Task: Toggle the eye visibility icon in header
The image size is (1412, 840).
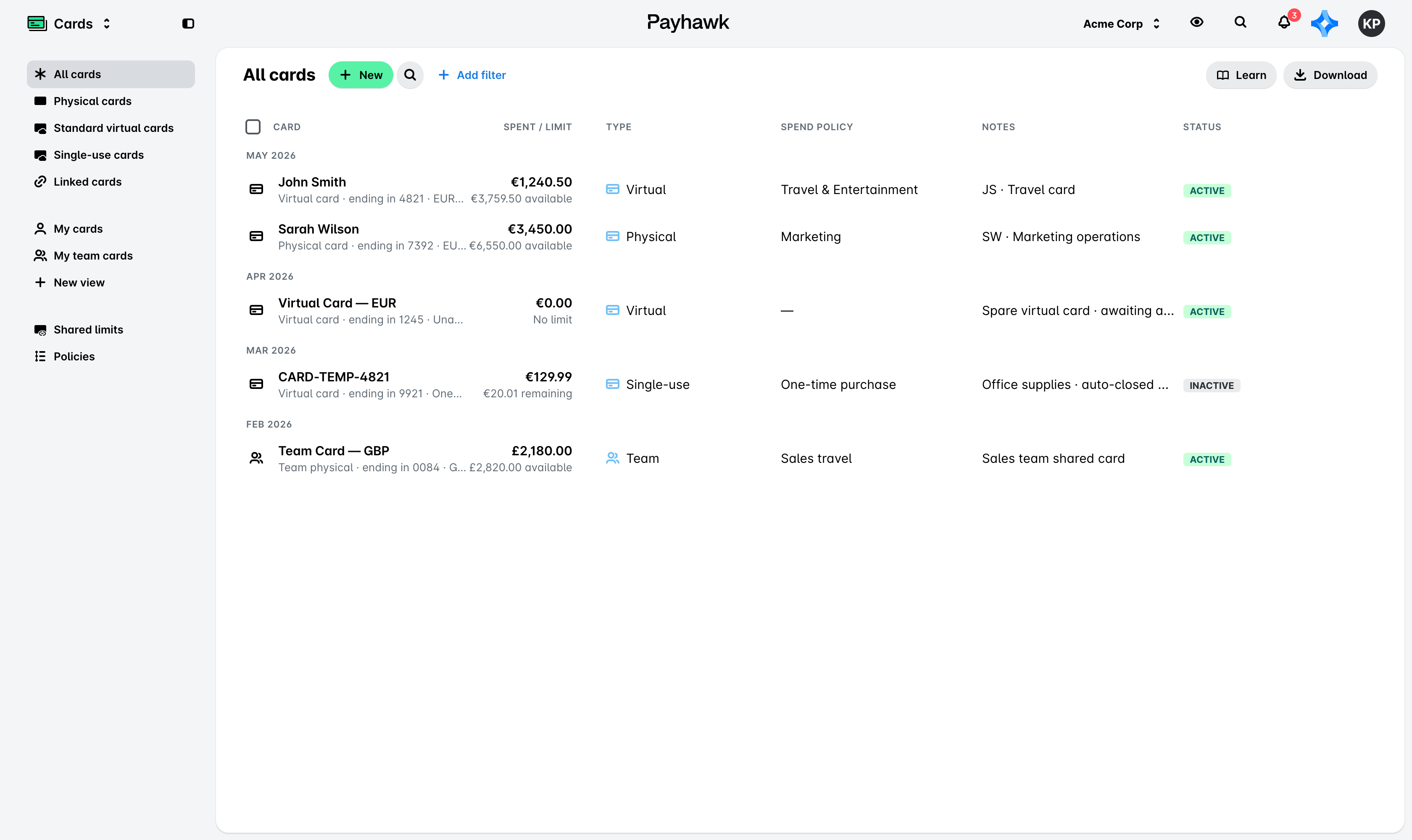Action: [x=1196, y=22]
